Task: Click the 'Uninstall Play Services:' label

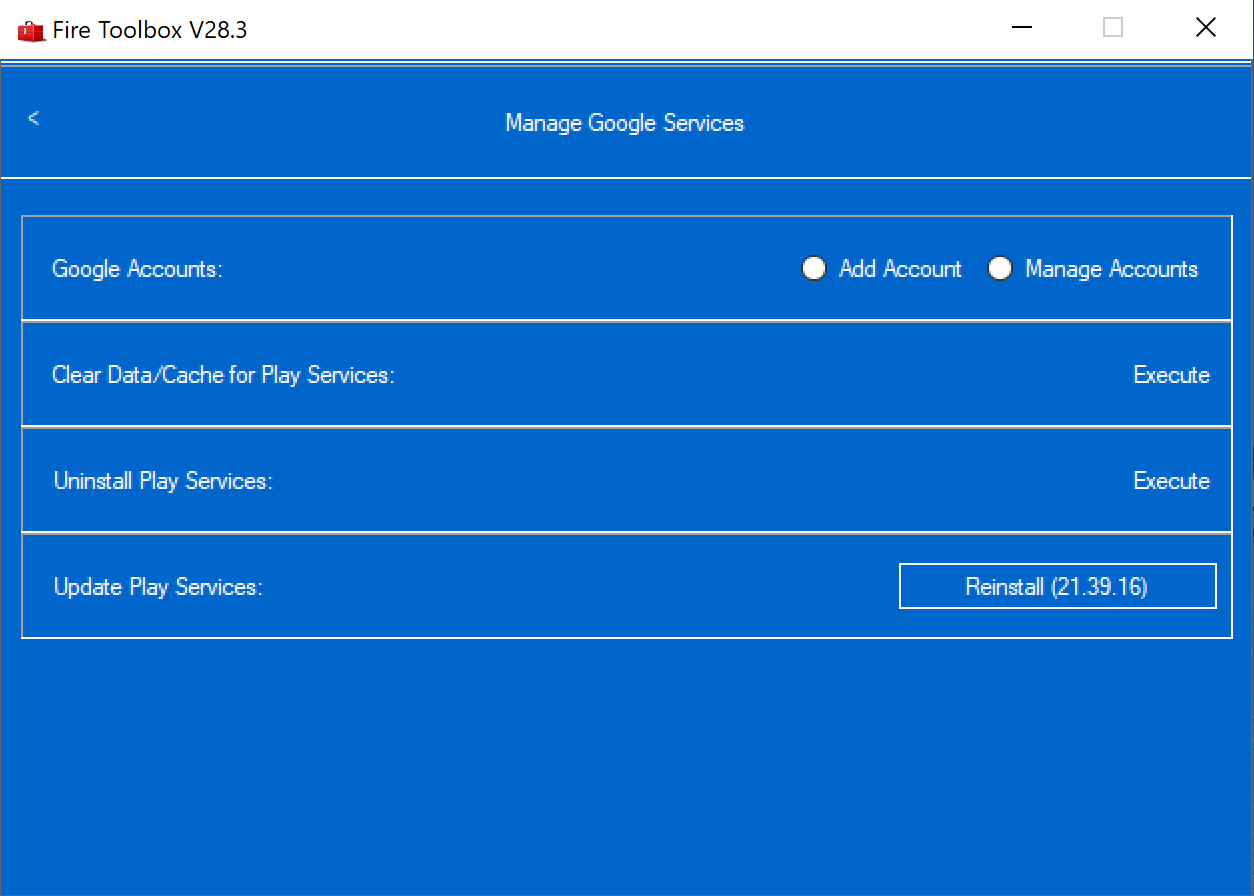Action: pyautogui.click(x=163, y=481)
